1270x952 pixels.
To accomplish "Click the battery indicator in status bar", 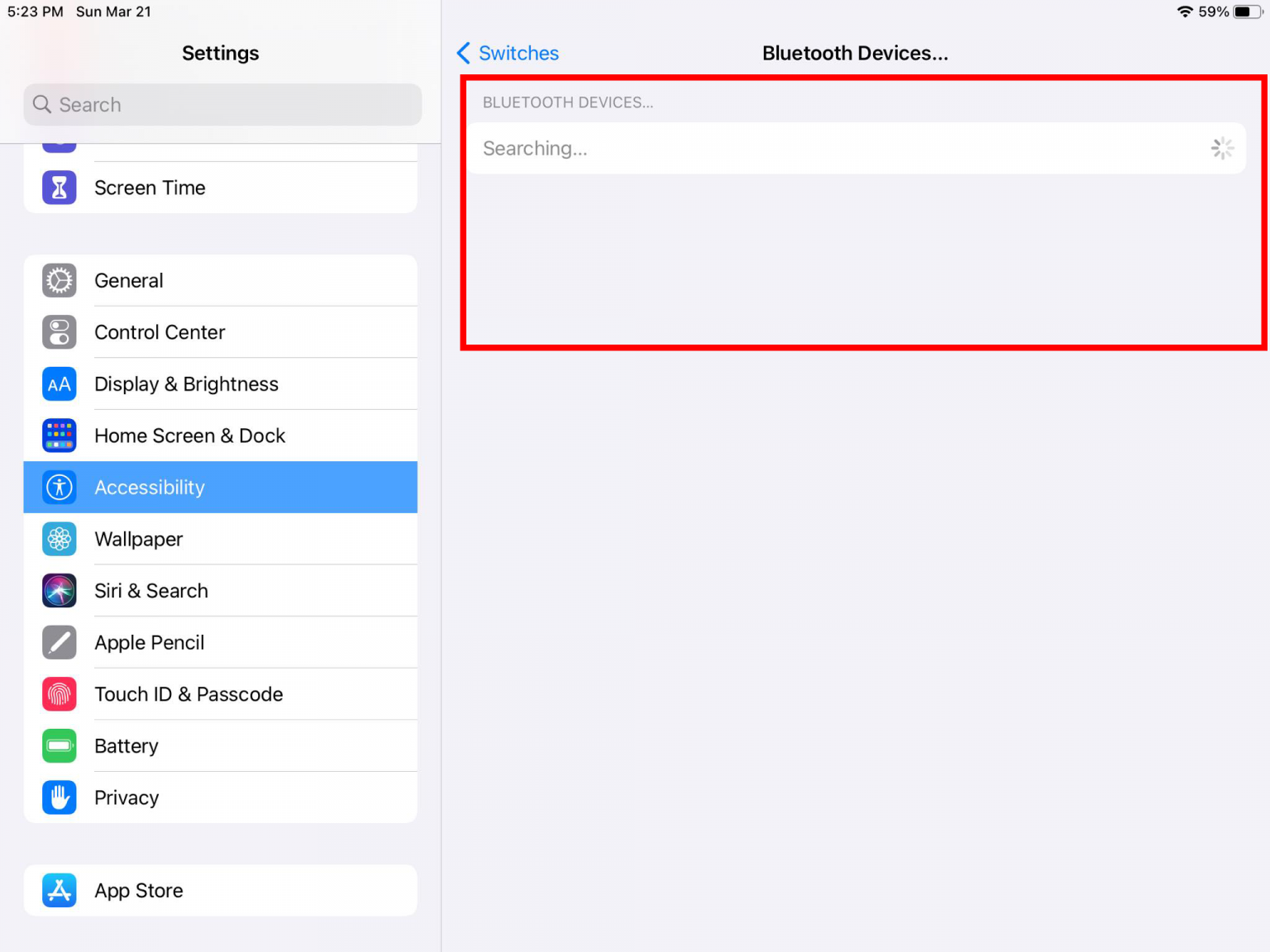I will click(x=1244, y=12).
